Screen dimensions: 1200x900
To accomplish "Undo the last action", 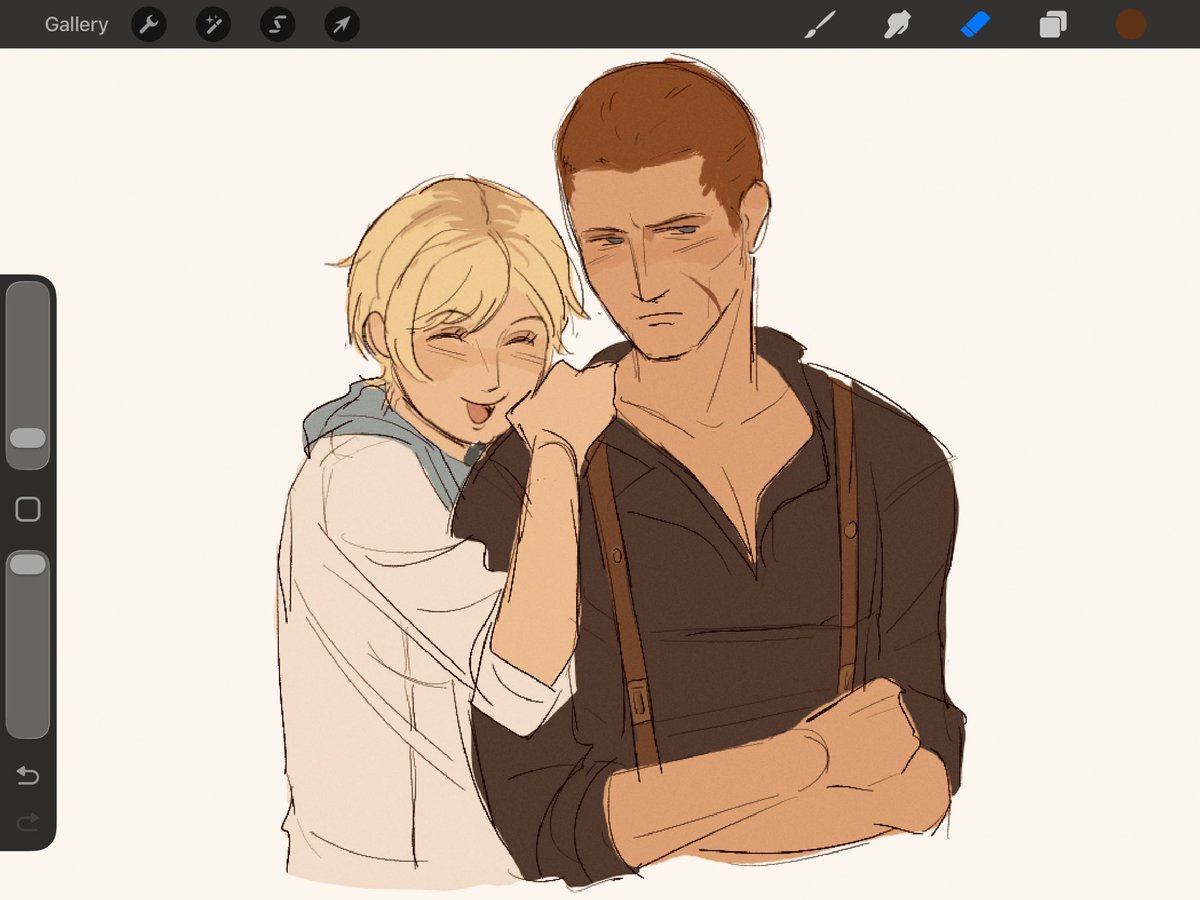I will [x=28, y=776].
